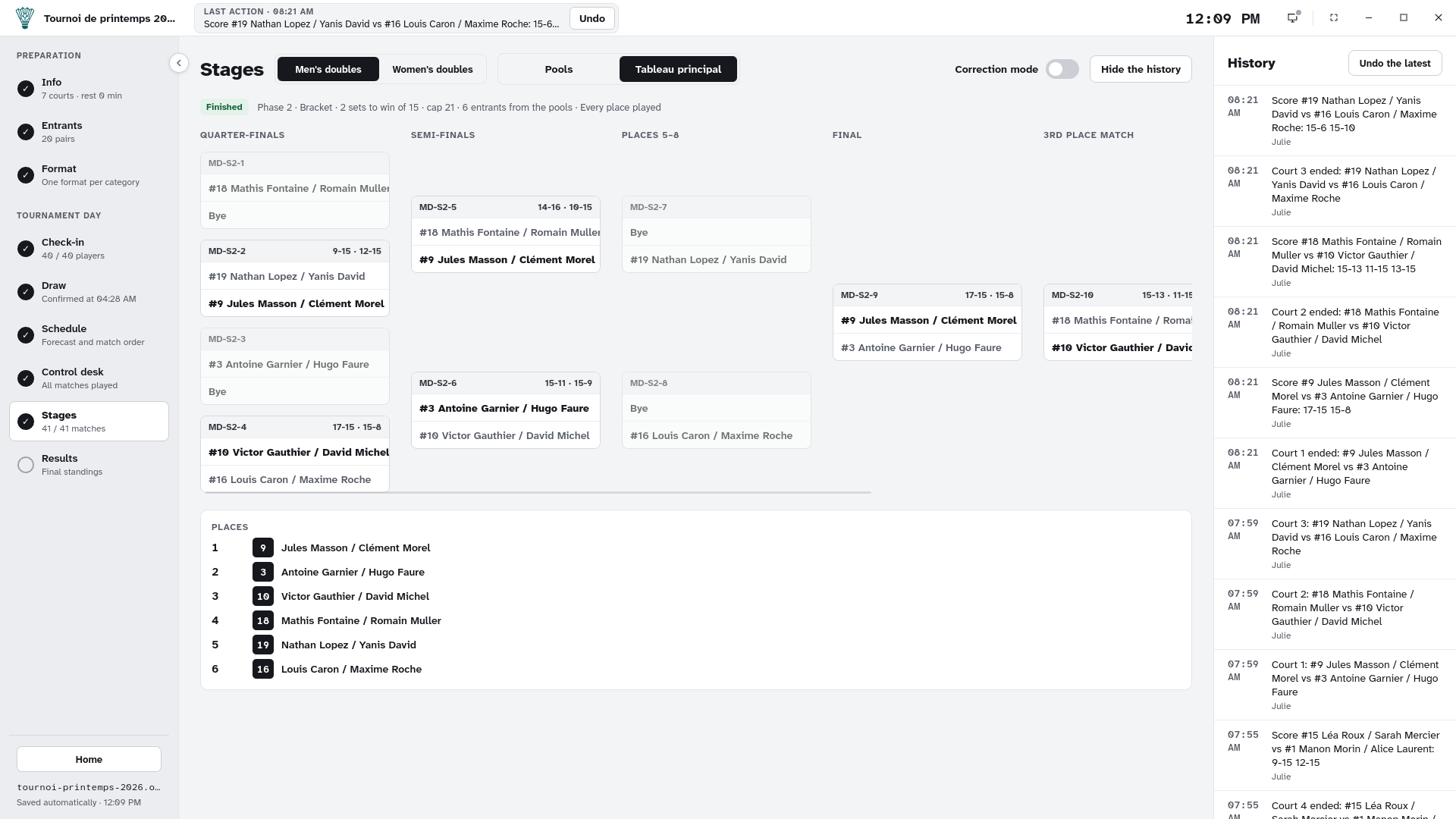Click seed badge 16 in Places list
This screenshot has height=819, width=1456.
(263, 669)
